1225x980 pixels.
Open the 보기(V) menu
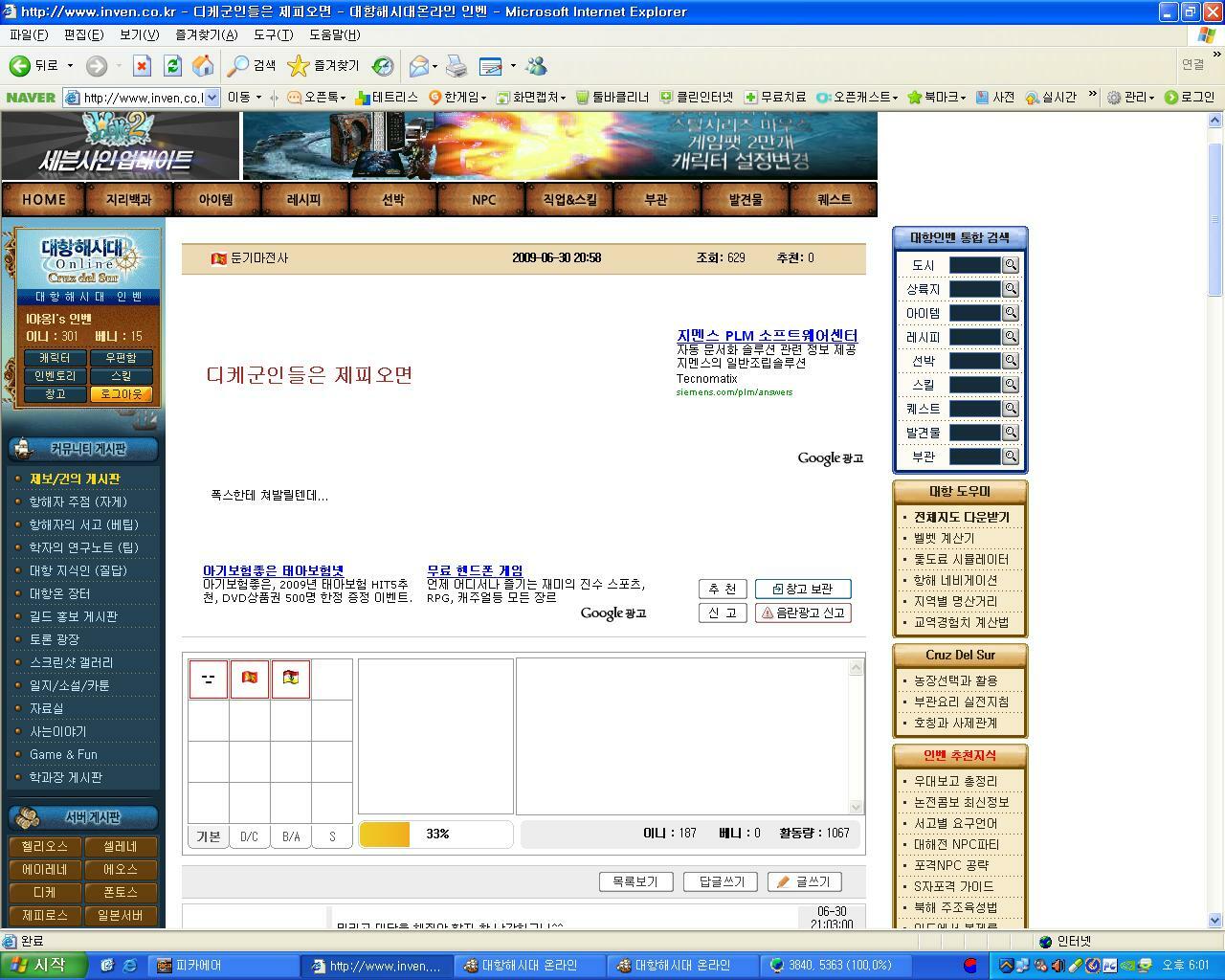click(x=139, y=34)
